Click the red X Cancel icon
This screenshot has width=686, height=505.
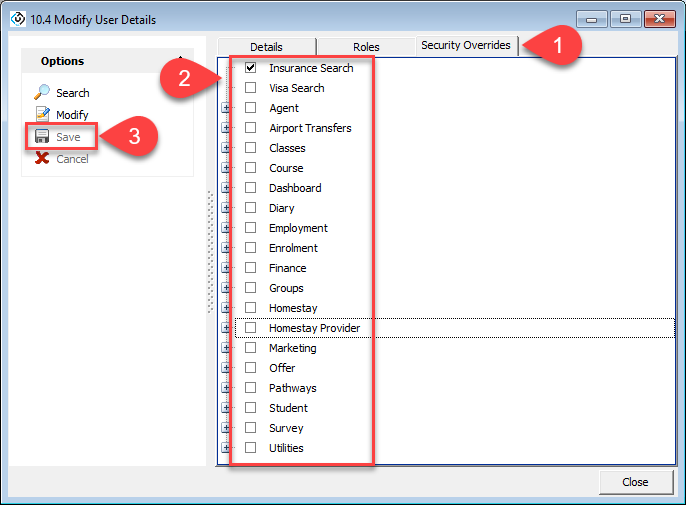point(42,159)
